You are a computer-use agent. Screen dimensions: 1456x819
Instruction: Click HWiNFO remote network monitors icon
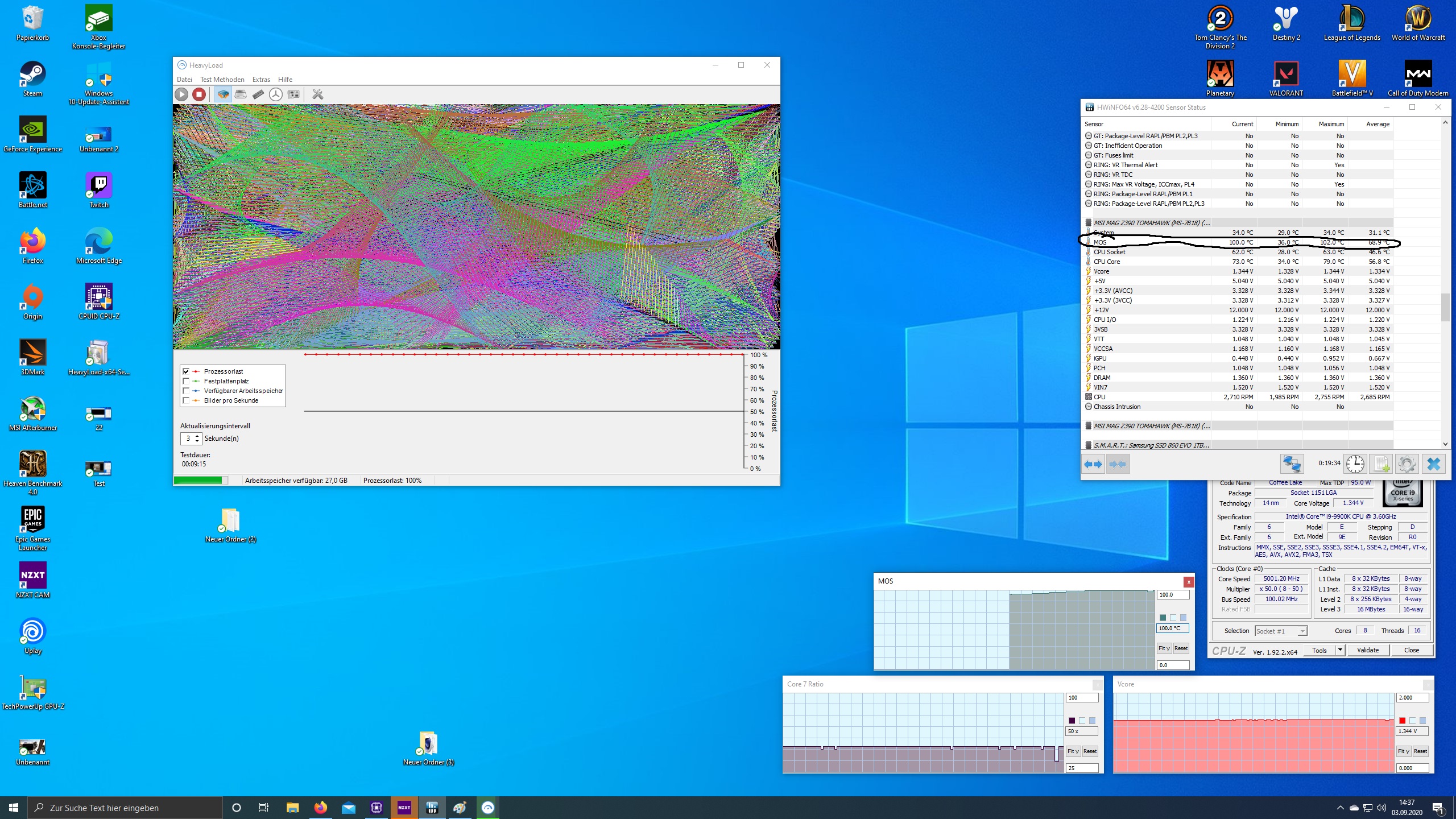(1291, 464)
